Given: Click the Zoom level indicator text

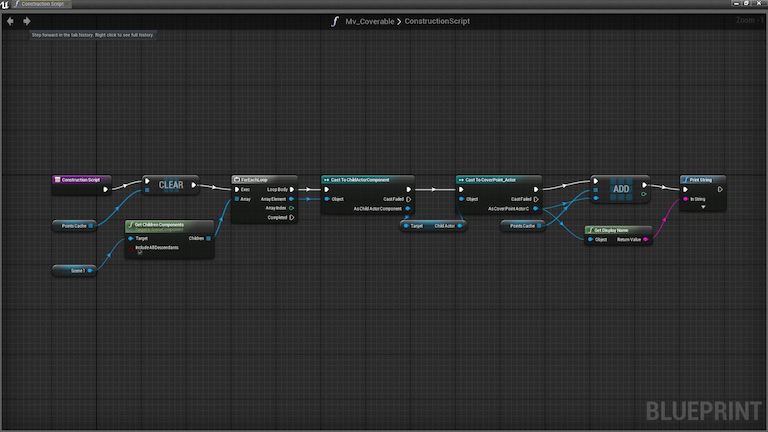Looking at the screenshot, I should 748,20.
